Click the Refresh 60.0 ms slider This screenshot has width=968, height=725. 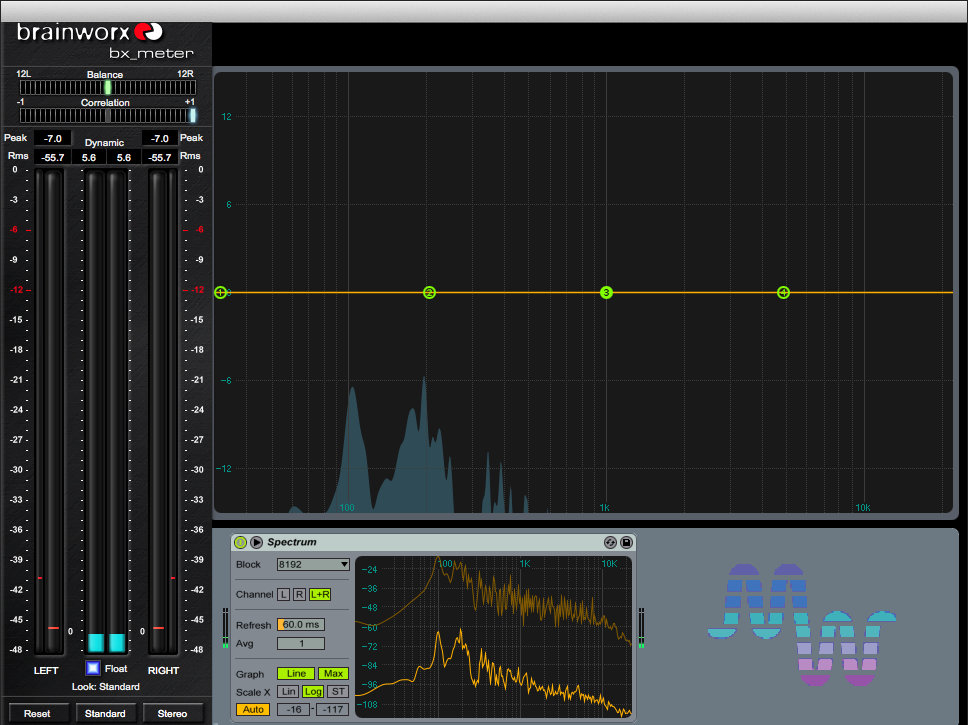coord(301,624)
